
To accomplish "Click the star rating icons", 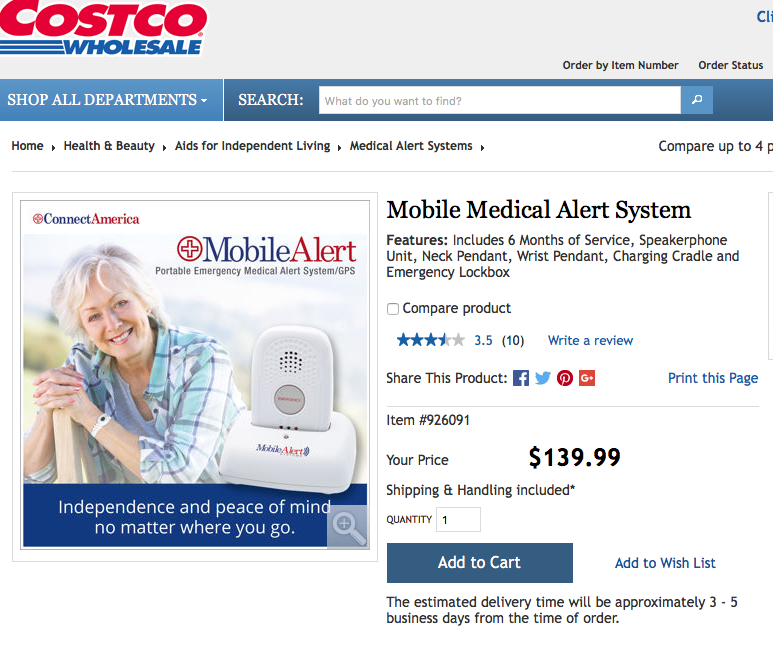I will [430, 340].
